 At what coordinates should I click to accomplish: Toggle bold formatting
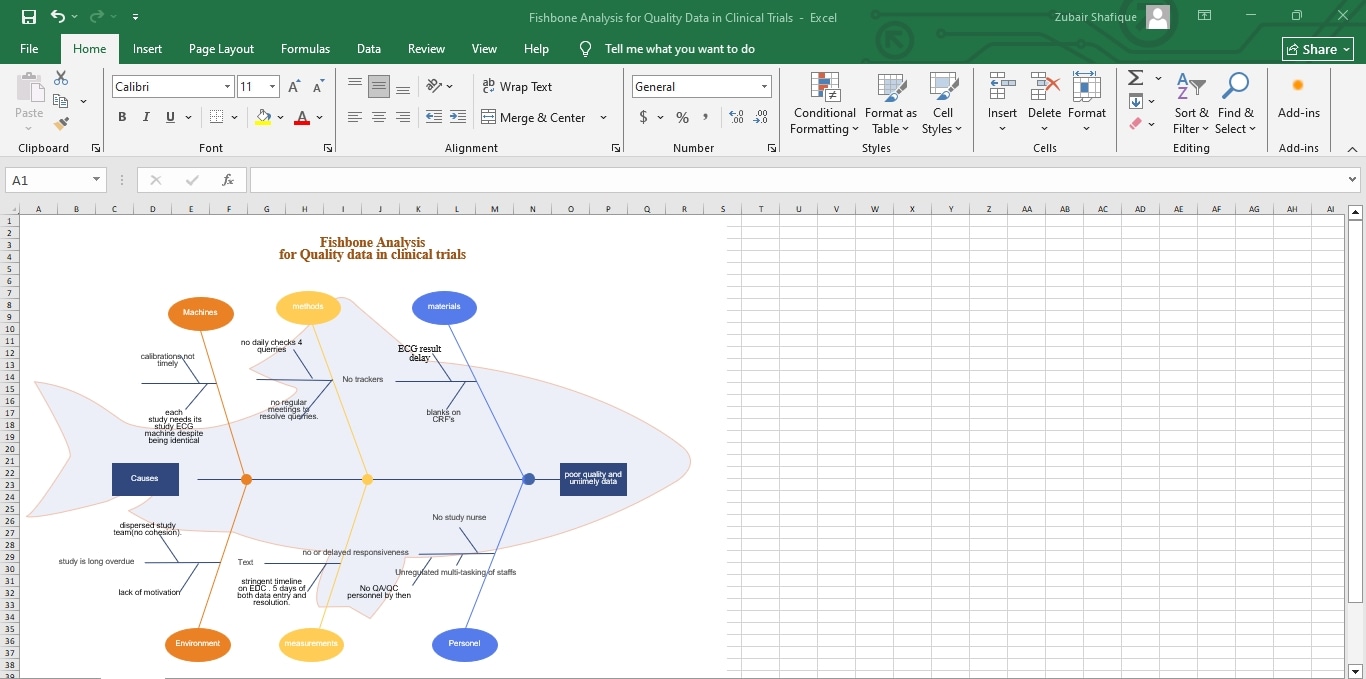pyautogui.click(x=121, y=117)
